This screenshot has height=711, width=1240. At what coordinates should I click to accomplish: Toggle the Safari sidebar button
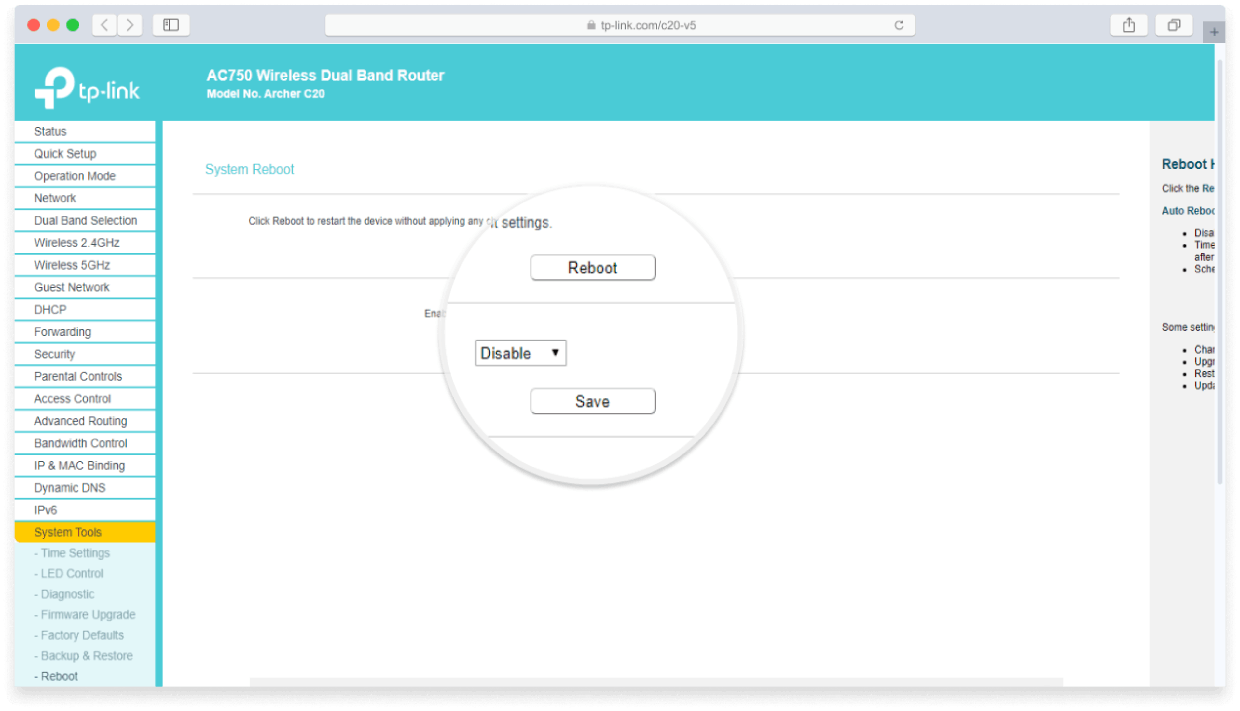coord(171,25)
